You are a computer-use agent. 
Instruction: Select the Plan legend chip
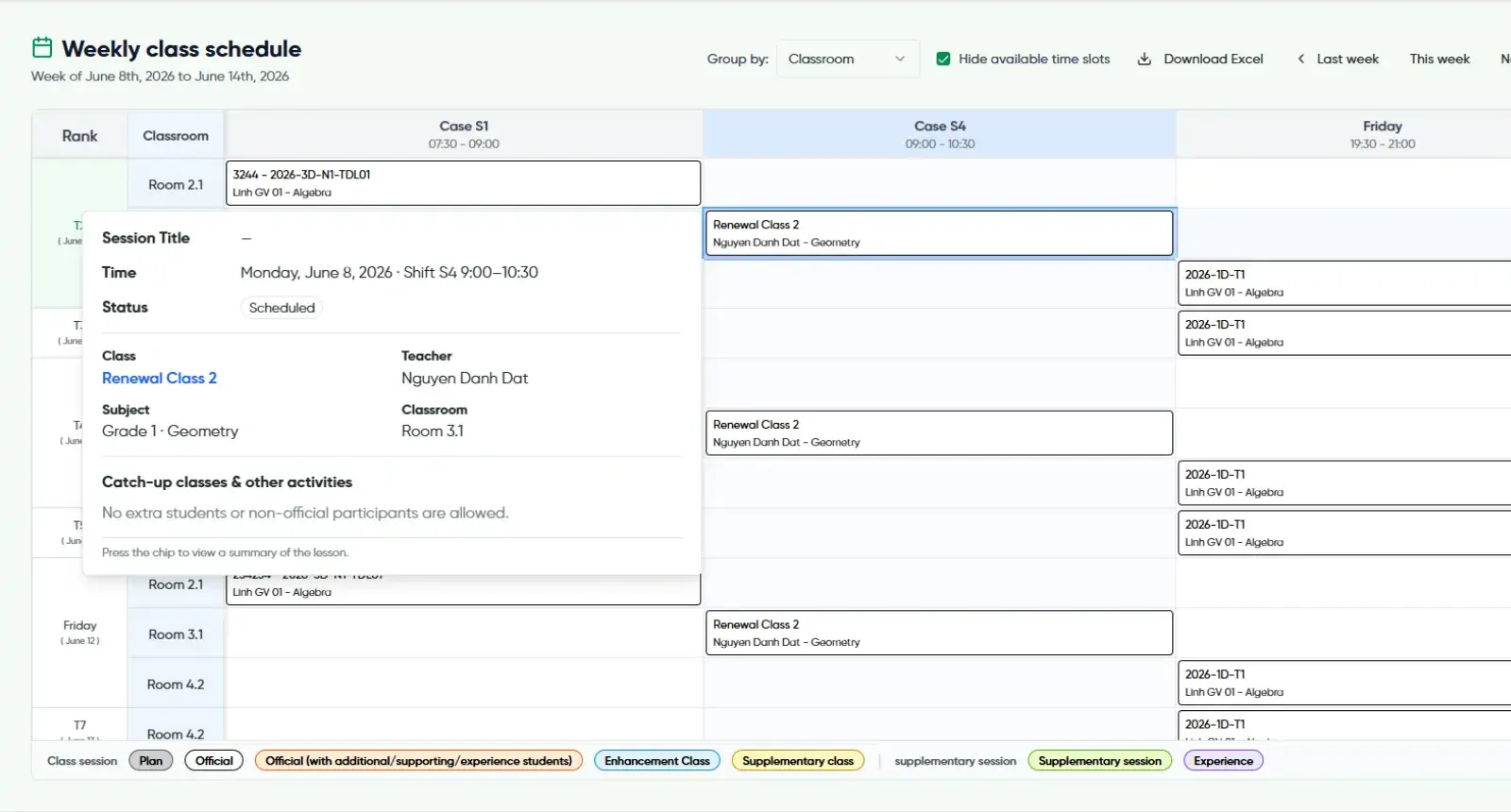[x=151, y=760]
